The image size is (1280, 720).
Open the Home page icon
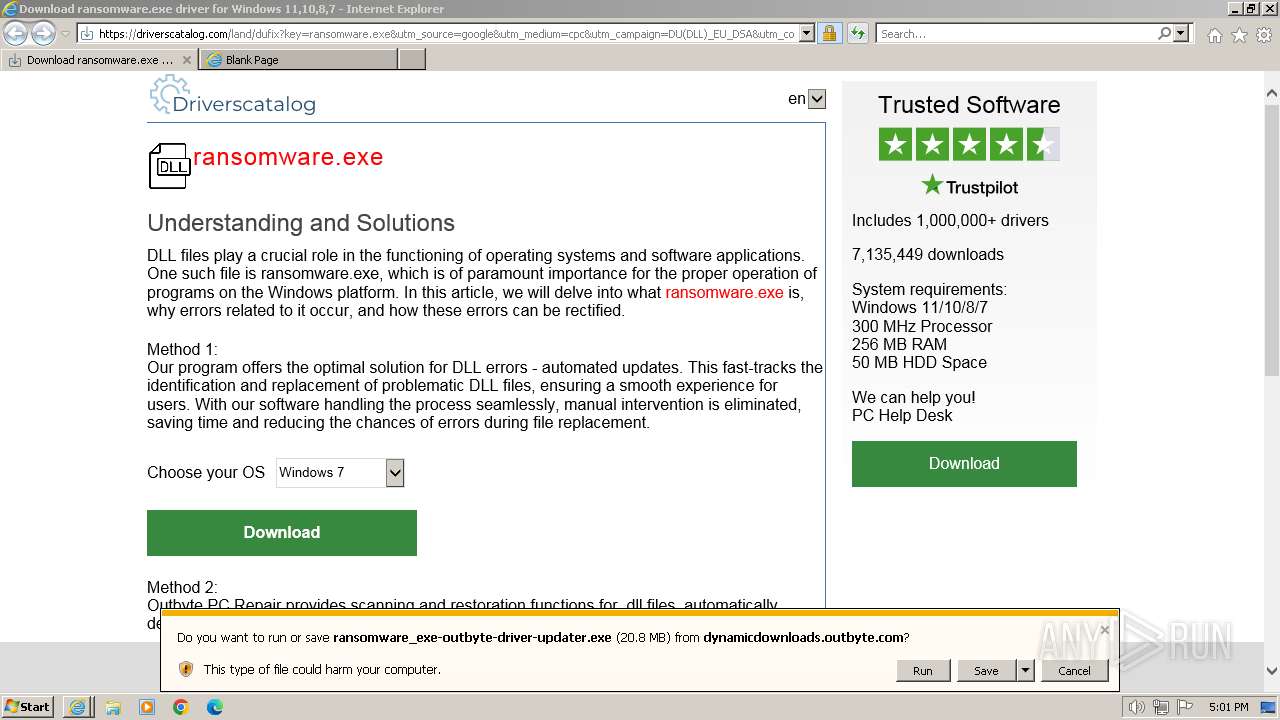[1214, 35]
